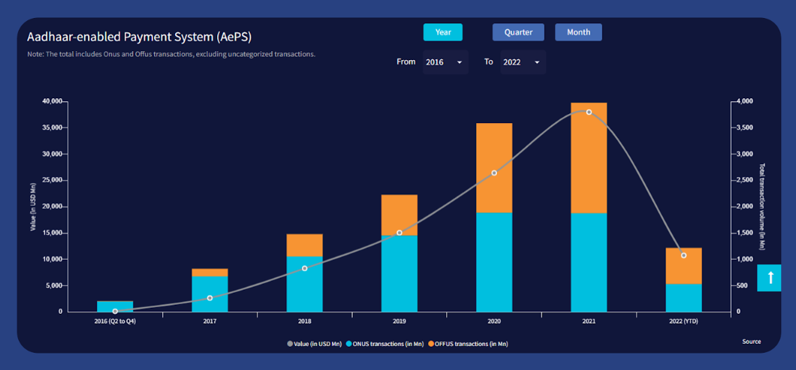Click the 2019 value line data point

(x=399, y=232)
